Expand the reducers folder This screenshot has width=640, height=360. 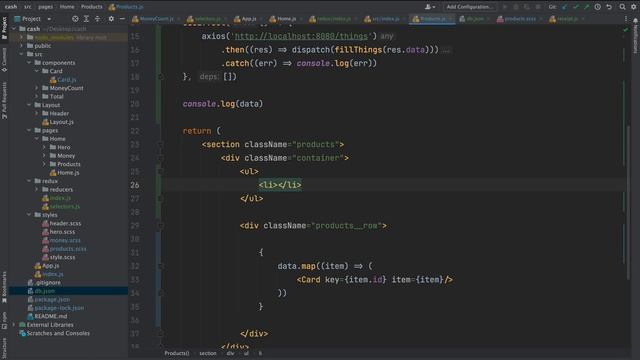[37, 189]
